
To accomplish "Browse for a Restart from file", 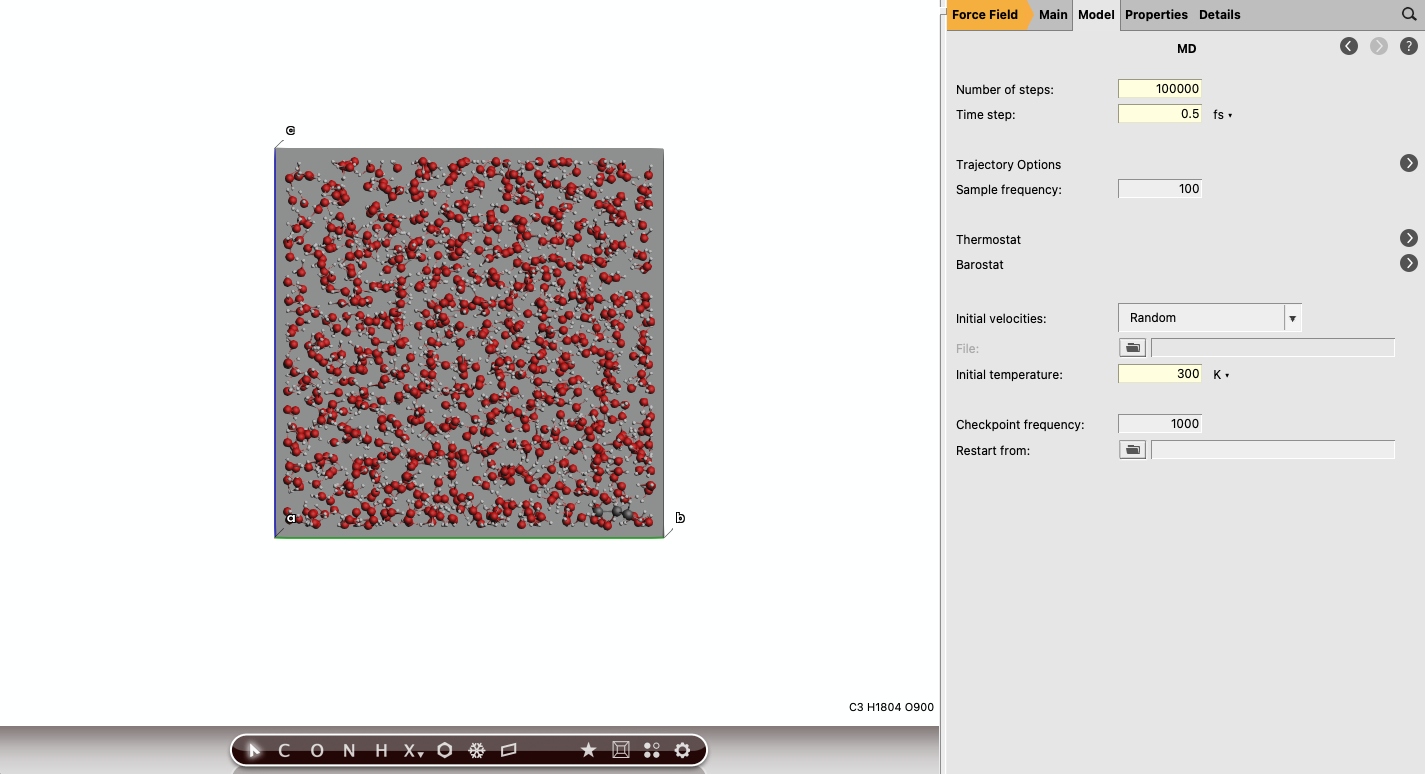I will coord(1131,449).
